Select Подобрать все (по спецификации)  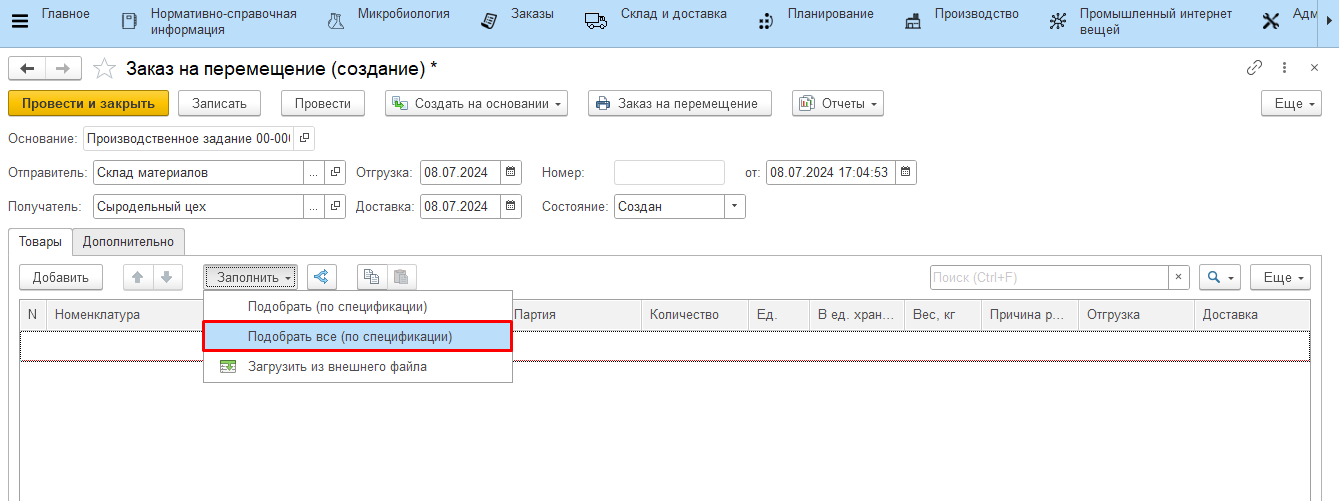click(x=350, y=337)
